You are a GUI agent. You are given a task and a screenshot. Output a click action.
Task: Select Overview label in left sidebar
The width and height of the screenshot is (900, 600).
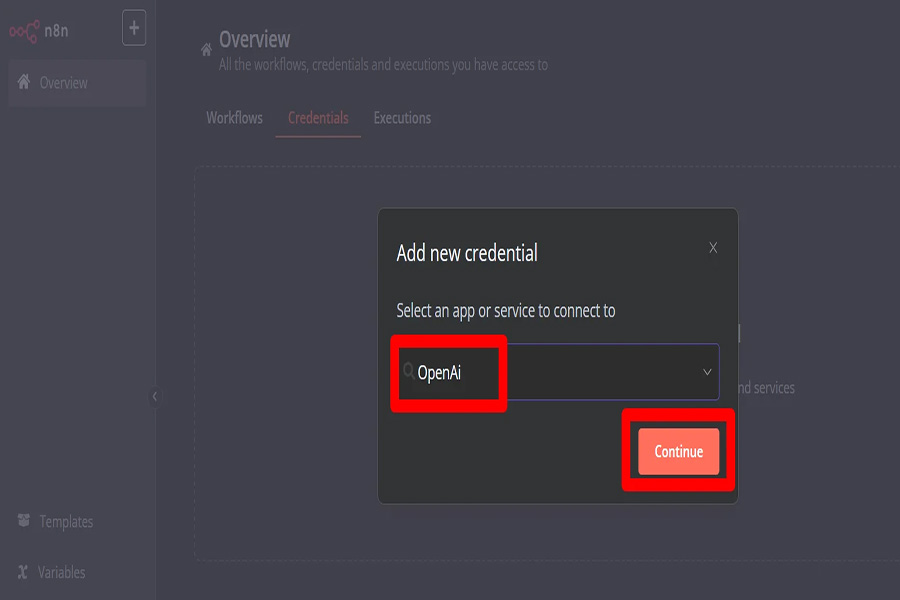[63, 83]
